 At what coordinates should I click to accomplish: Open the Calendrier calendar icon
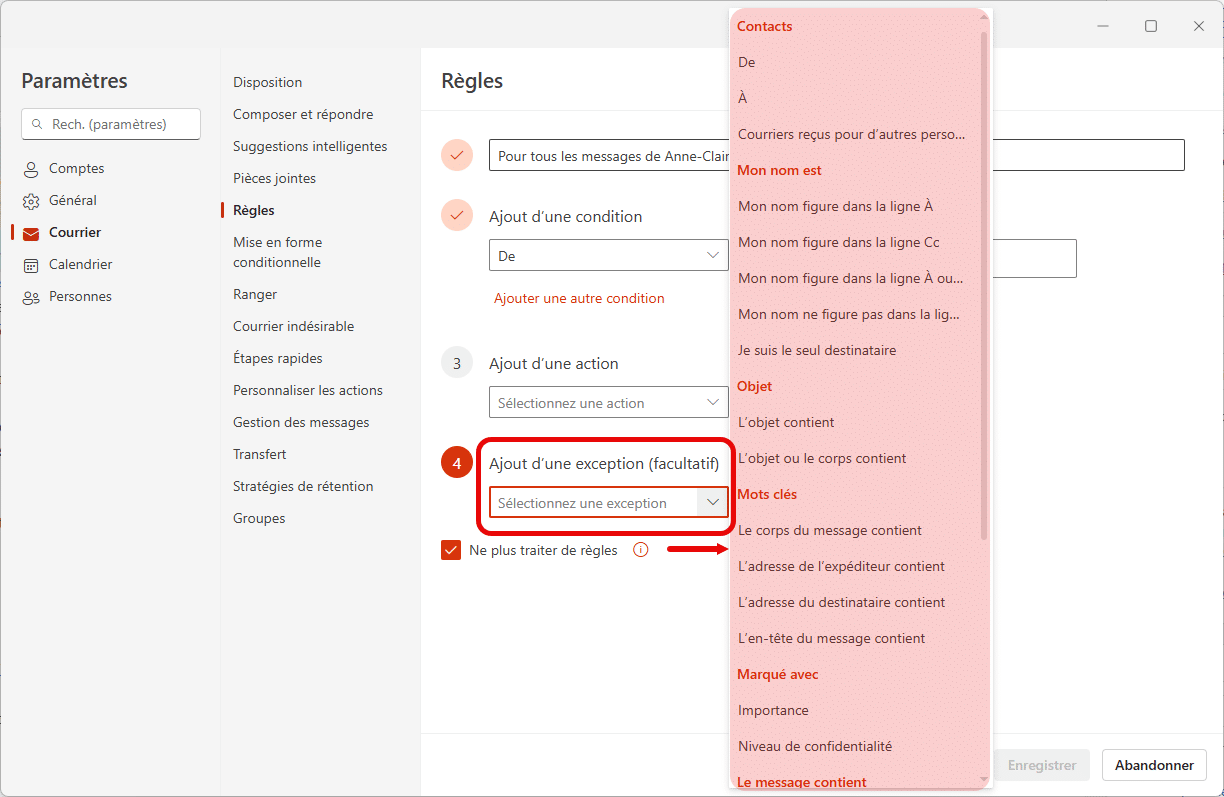tap(31, 265)
